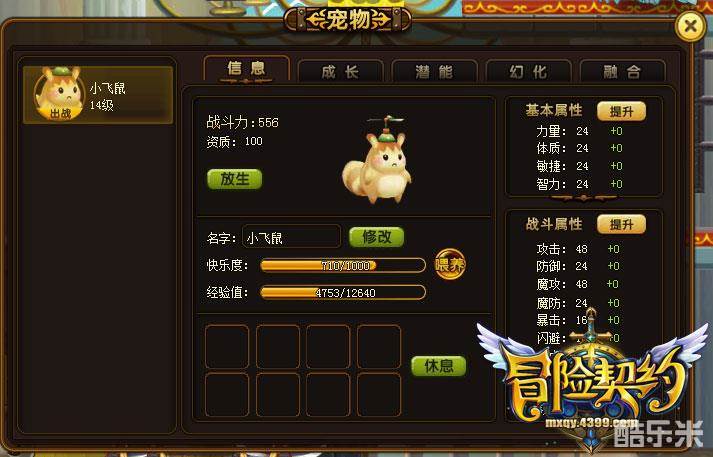Click the round 喂养 feed icon

[450, 265]
